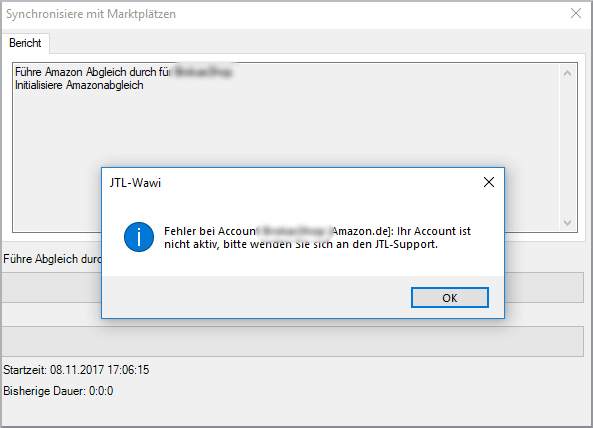The height and width of the screenshot is (428, 593).
Task: Click the 'Führe Abgleich durch' status label
Action: pos(52,259)
